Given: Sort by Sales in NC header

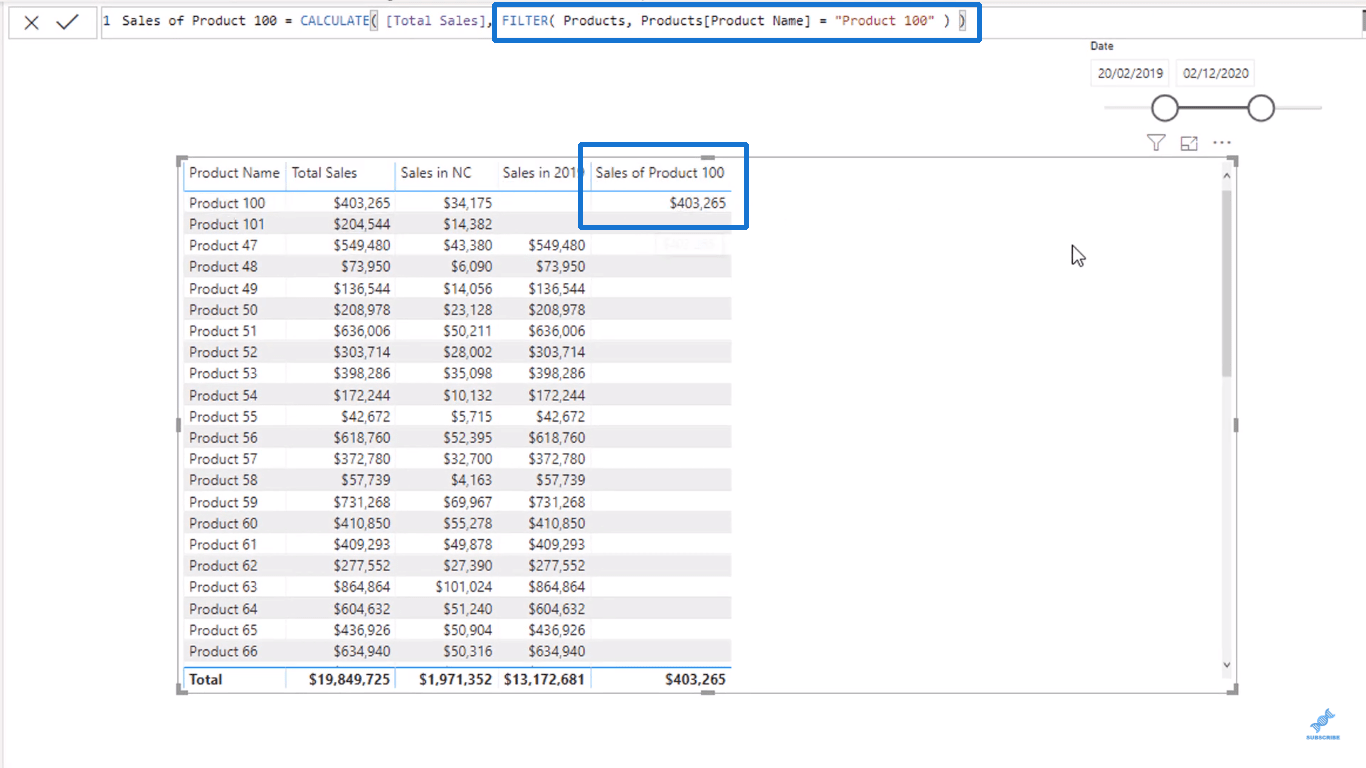Looking at the screenshot, I should (x=436, y=172).
